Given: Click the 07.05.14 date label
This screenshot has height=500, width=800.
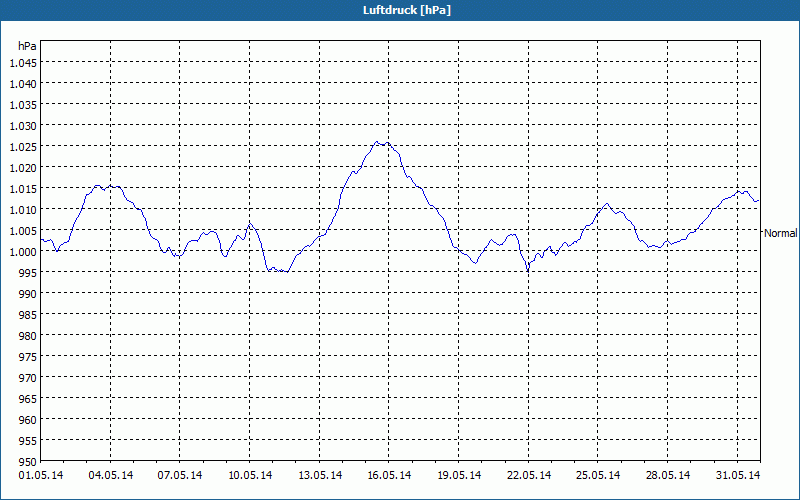Looking at the screenshot, I should point(180,475).
